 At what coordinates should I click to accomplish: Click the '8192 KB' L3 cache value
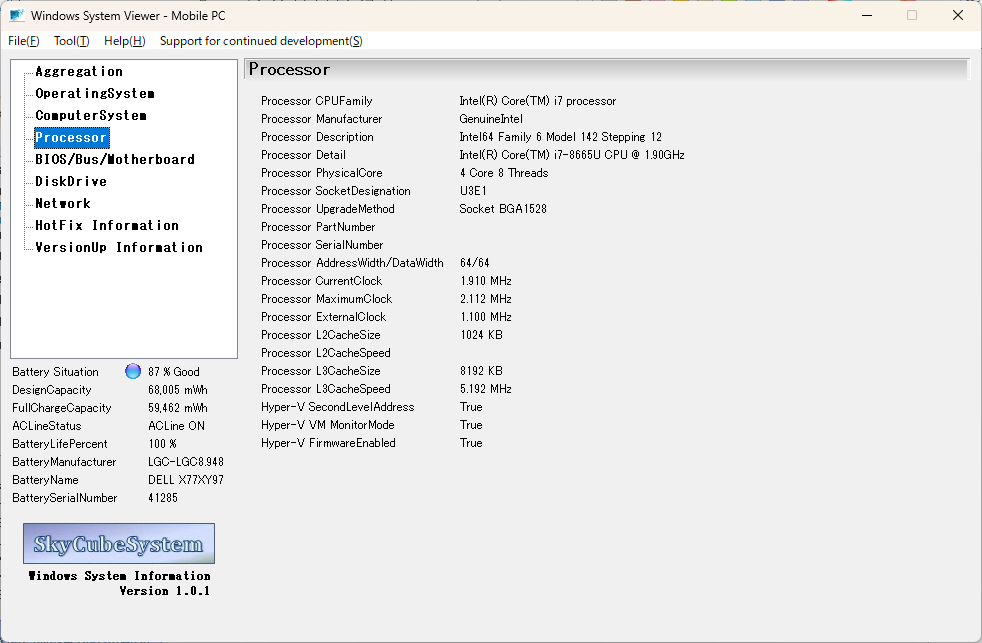[x=482, y=371]
